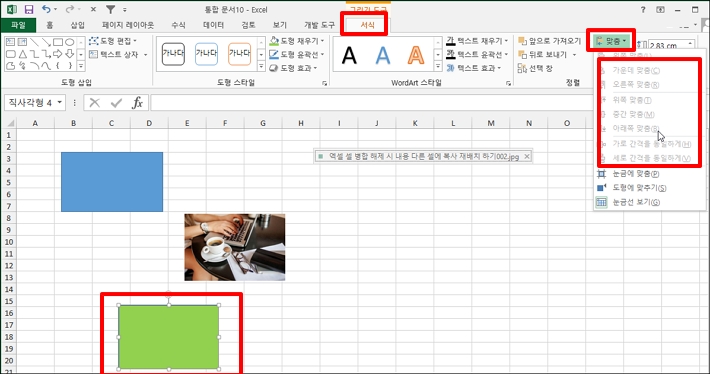Open 도형 윤곽선 (shape outline) dropdown
The width and height of the screenshot is (710, 374).
(297, 54)
